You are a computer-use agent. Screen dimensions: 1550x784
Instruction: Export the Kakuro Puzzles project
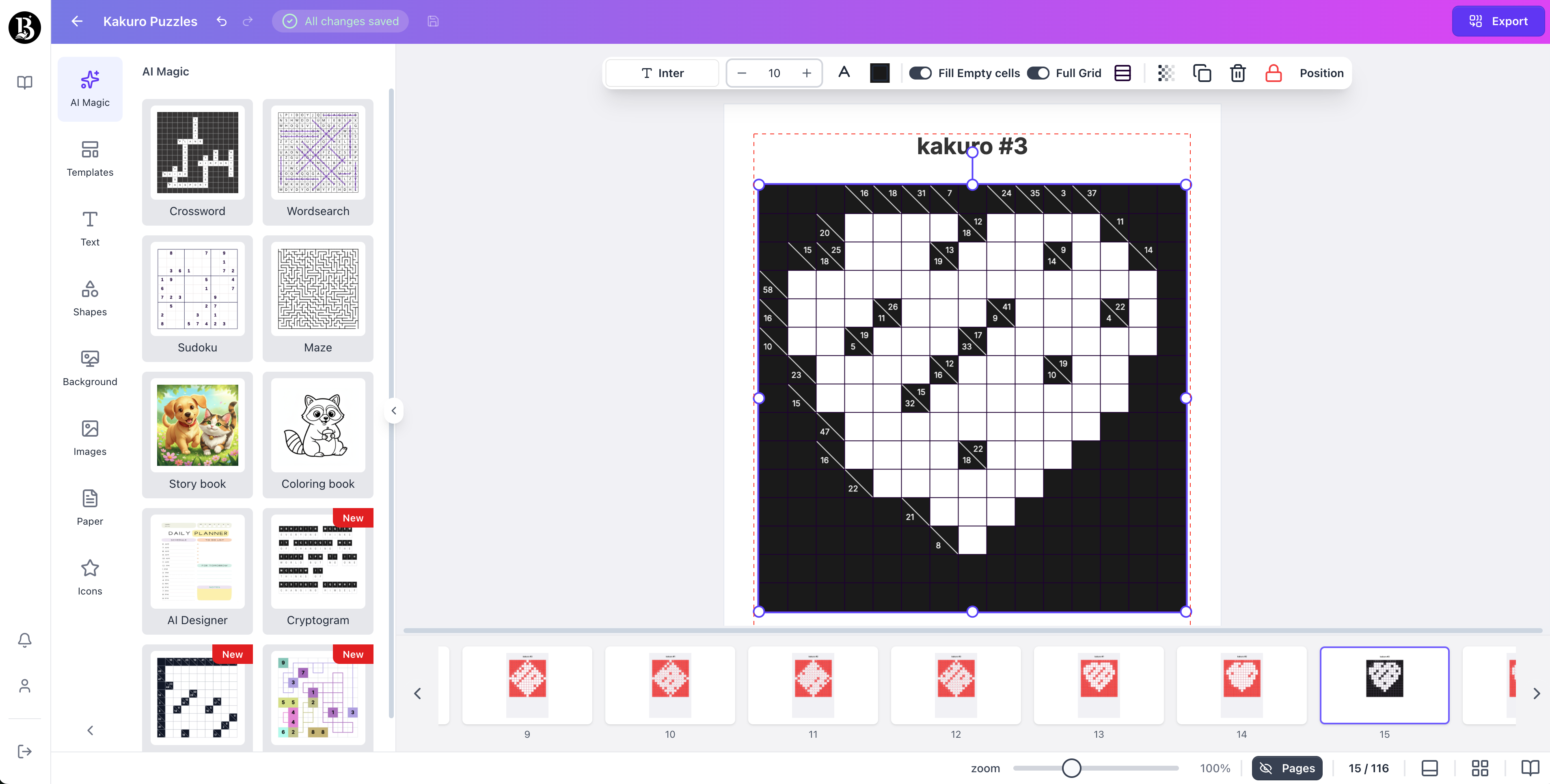pos(1498,21)
